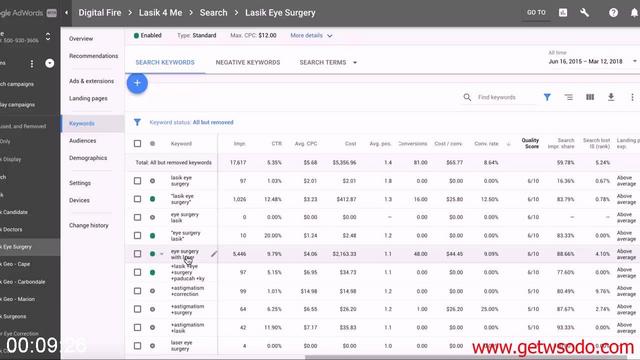Check the '"eye surgery lasik"' phrase keyword row
The image size is (640, 360).
(138, 236)
